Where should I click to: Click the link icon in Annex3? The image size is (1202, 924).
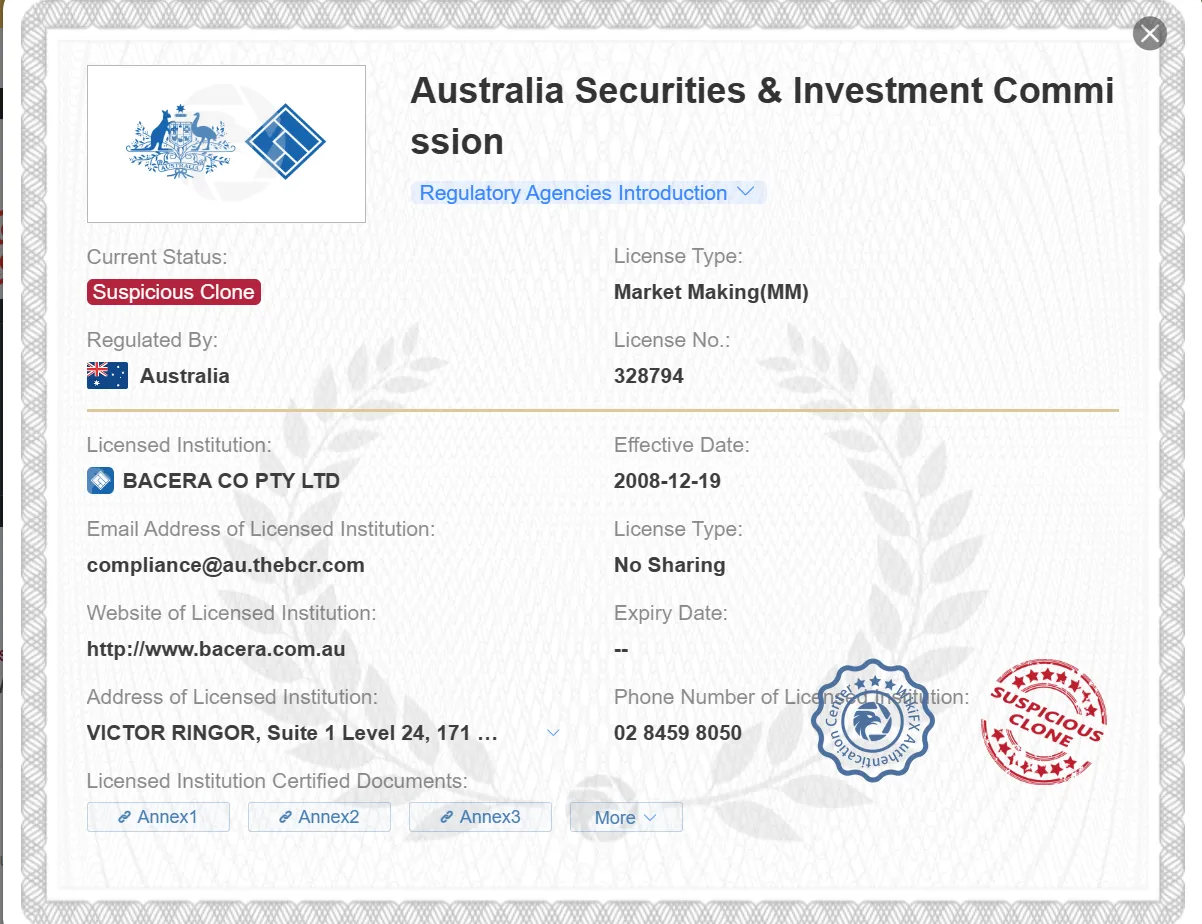[447, 817]
